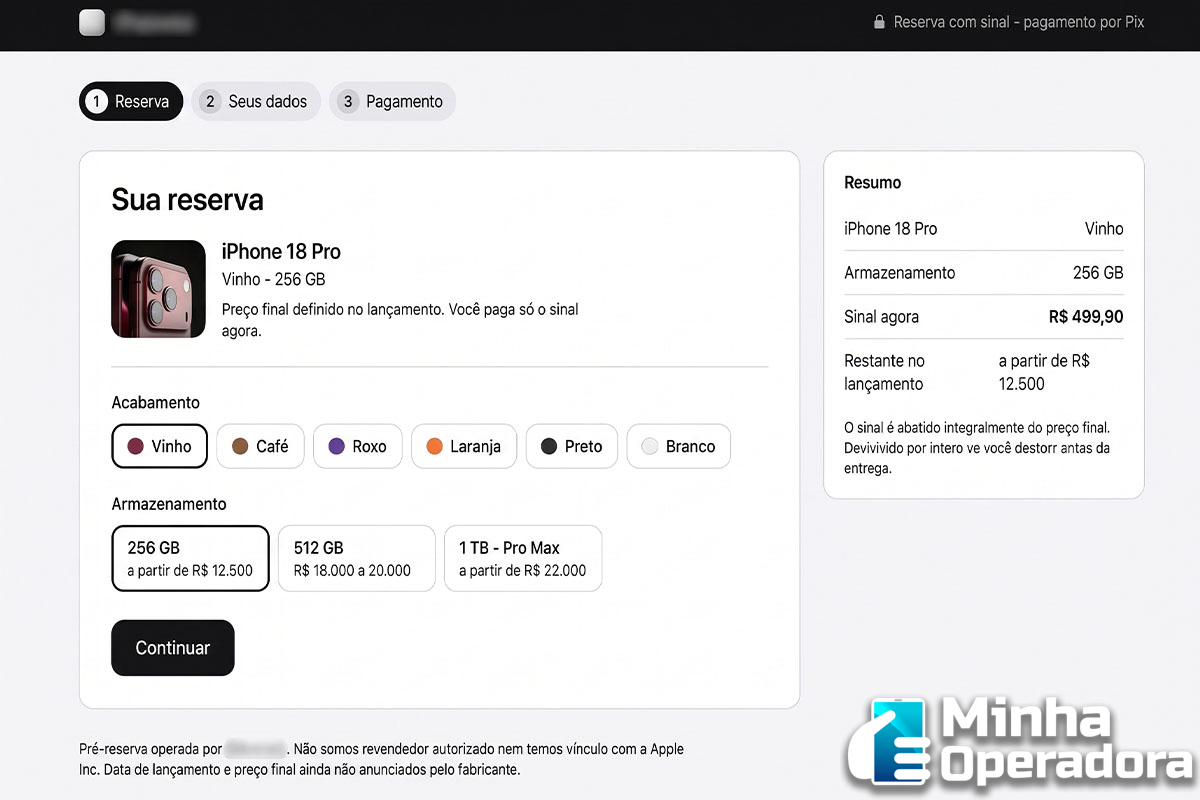Click the 'R$ 499,90' sinal value

(x=1086, y=317)
